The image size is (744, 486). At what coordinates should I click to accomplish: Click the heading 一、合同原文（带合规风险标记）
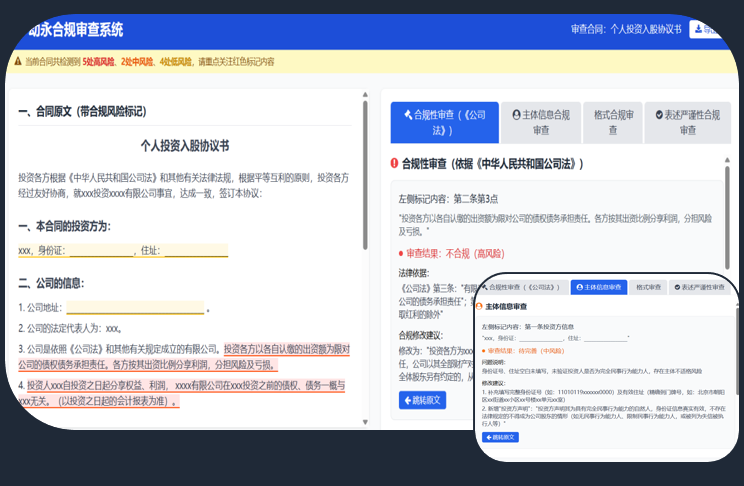click(83, 112)
